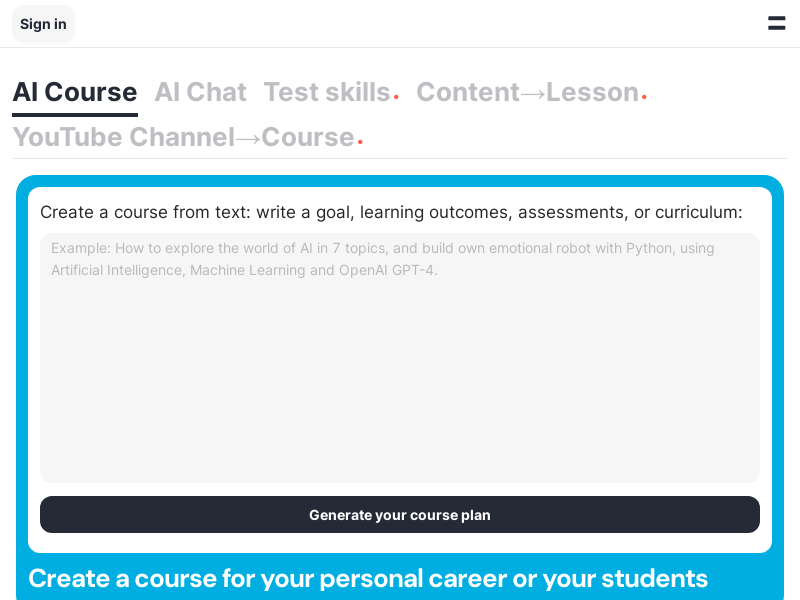
Task: Click the "Create a course for your personal career" heading
Action: coord(368,578)
